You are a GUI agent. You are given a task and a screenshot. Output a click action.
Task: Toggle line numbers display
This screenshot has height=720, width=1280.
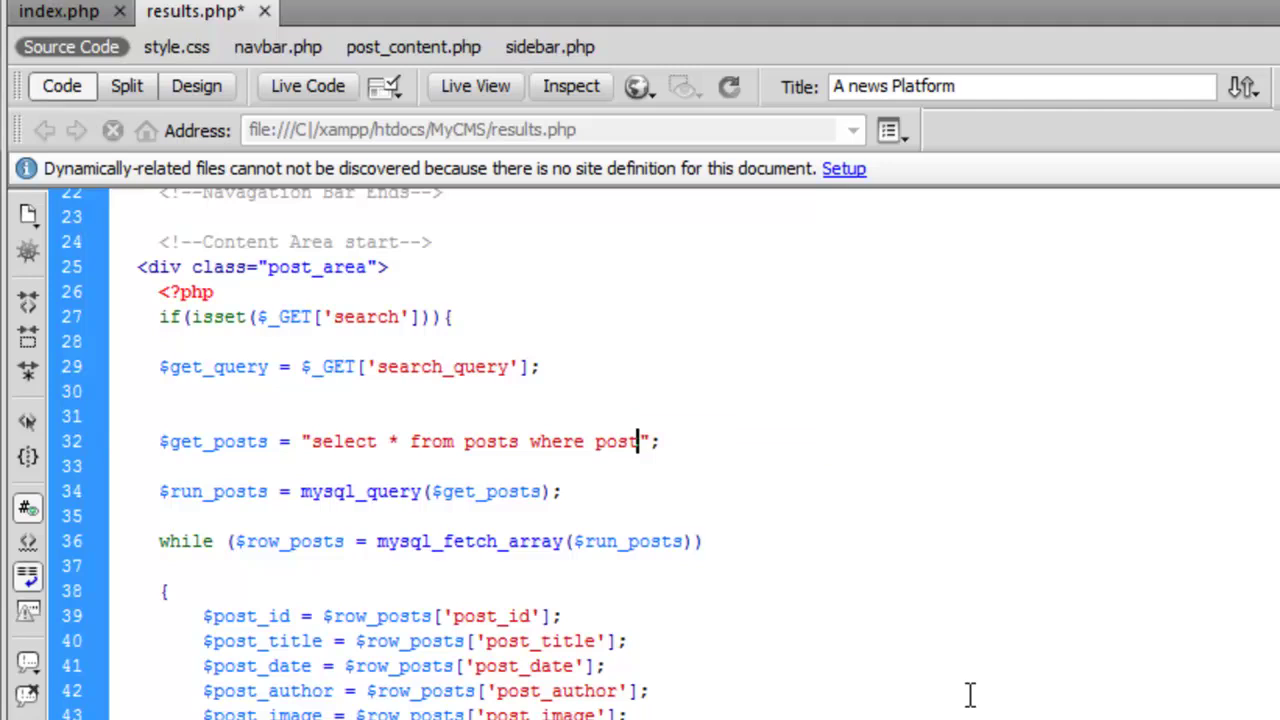pyautogui.click(x=28, y=507)
